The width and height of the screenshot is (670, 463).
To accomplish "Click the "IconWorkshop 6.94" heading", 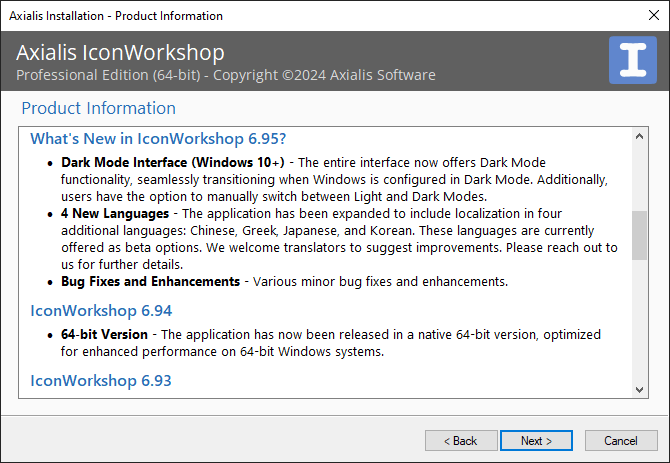I will 101,311.
